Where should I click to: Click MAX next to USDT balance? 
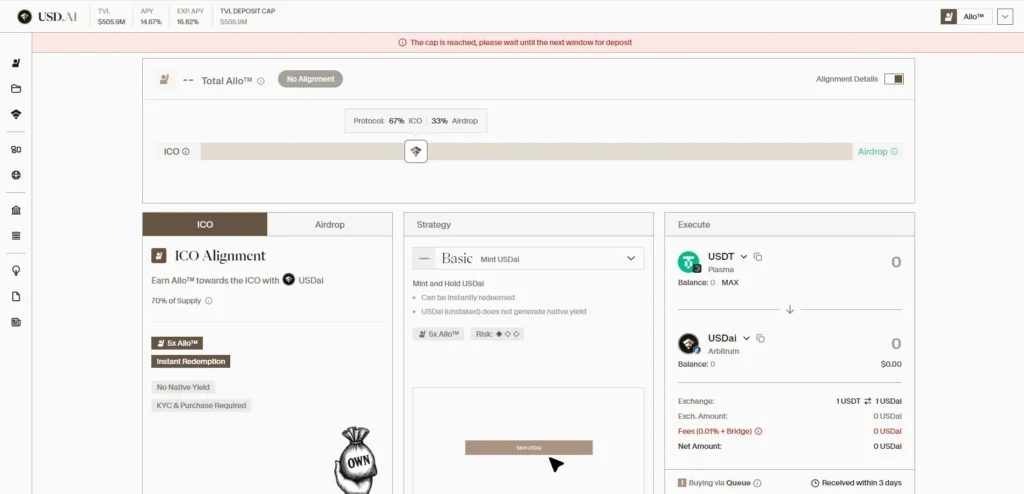pyautogui.click(x=730, y=283)
